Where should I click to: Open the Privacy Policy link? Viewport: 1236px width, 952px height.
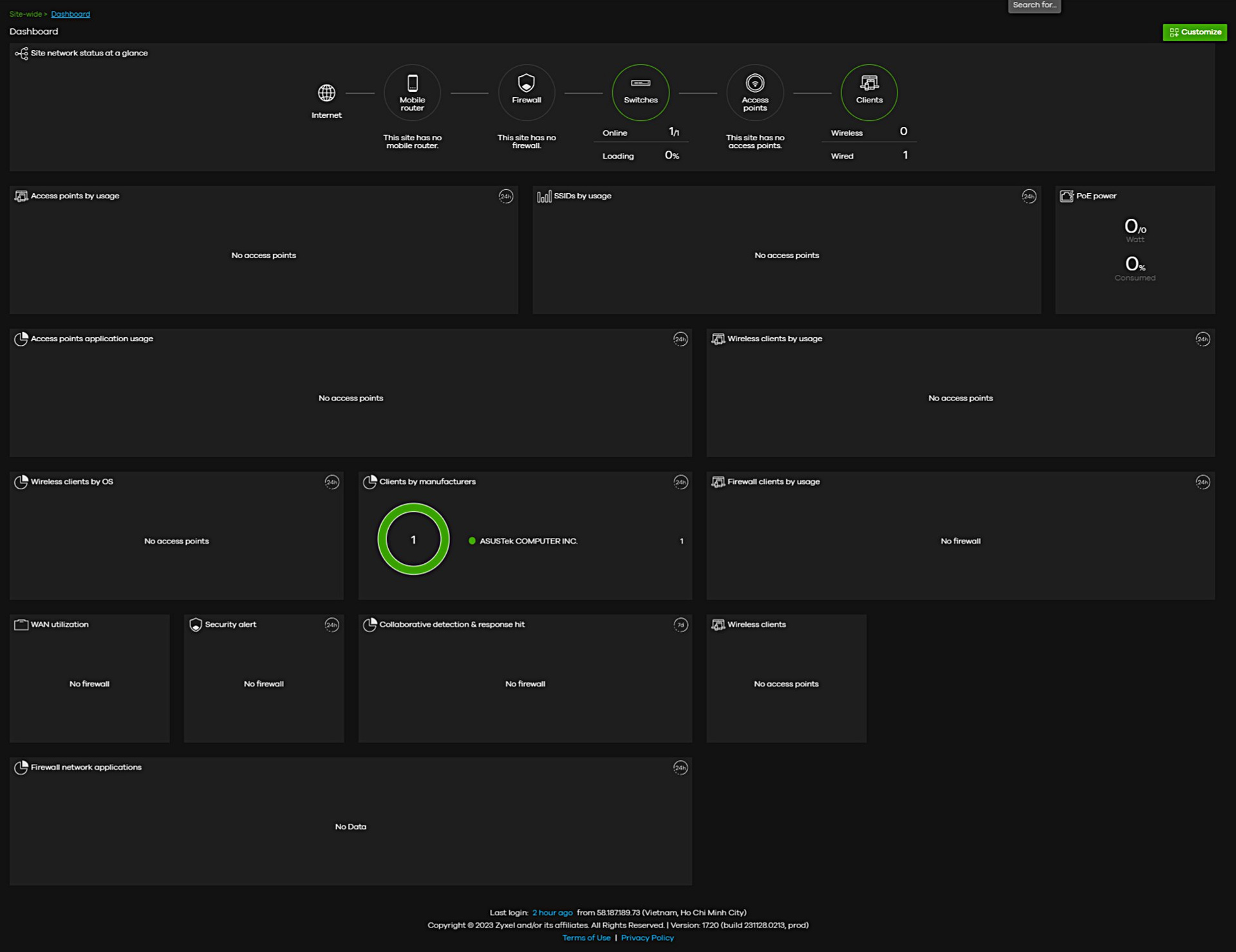(648, 938)
